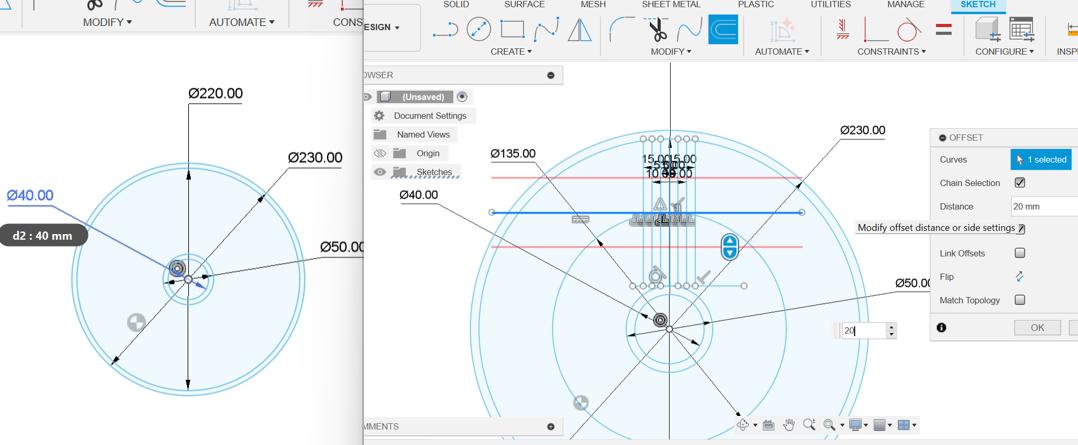The image size is (1078, 445).
Task: Activate the Orbit navigation tool
Action: (742, 426)
